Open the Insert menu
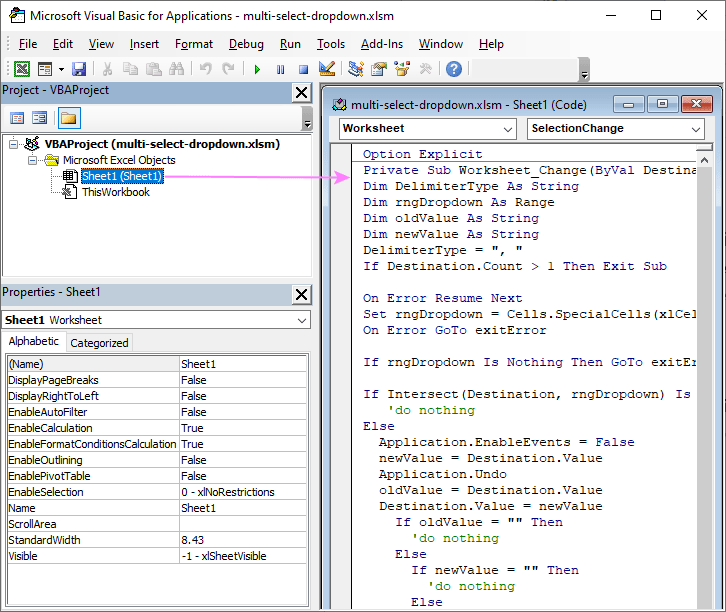726x612 pixels. point(144,44)
